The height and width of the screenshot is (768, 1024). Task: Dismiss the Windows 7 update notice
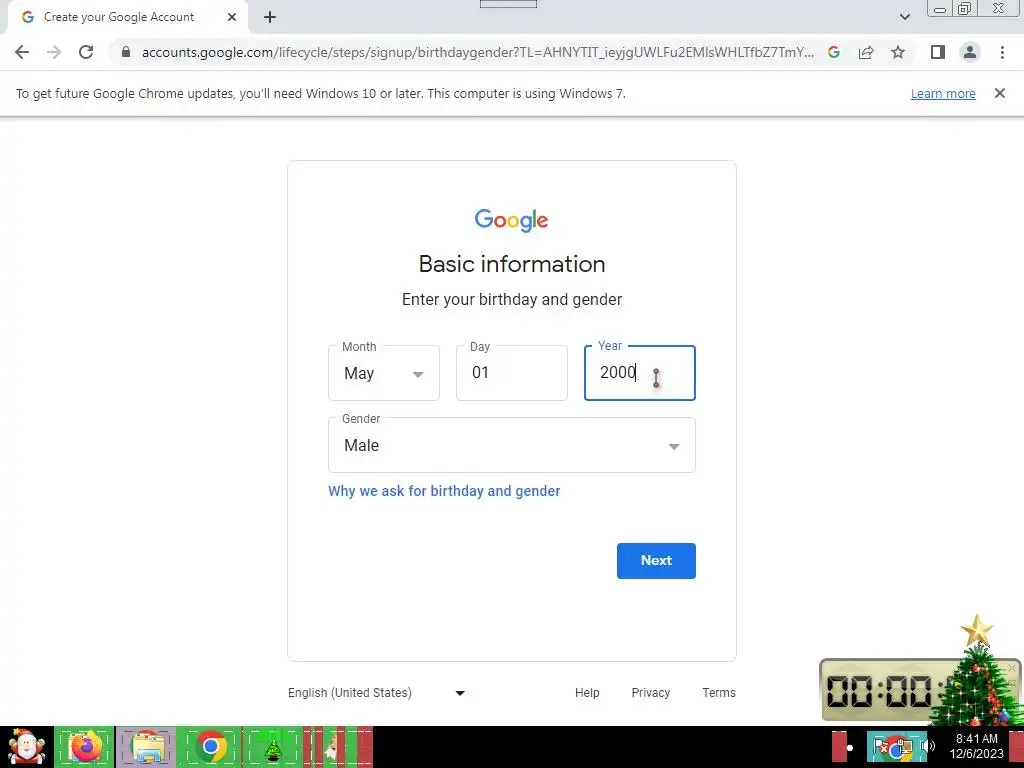(x=999, y=93)
